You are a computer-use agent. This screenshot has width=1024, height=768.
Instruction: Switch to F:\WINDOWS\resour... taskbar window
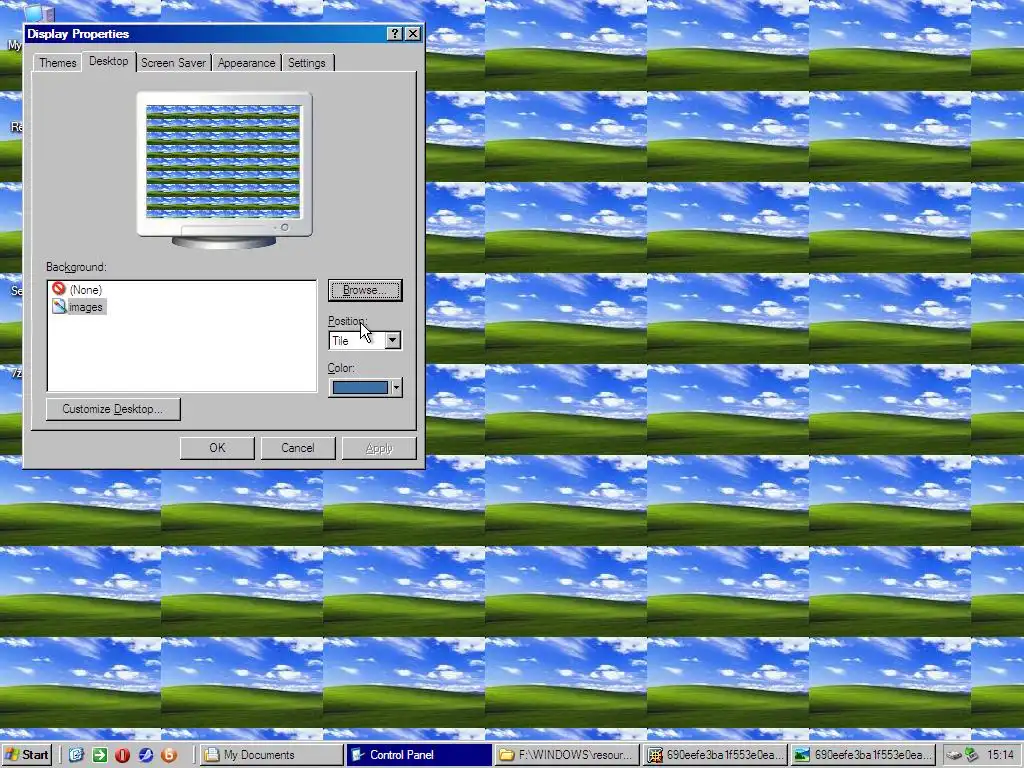pyautogui.click(x=566, y=755)
